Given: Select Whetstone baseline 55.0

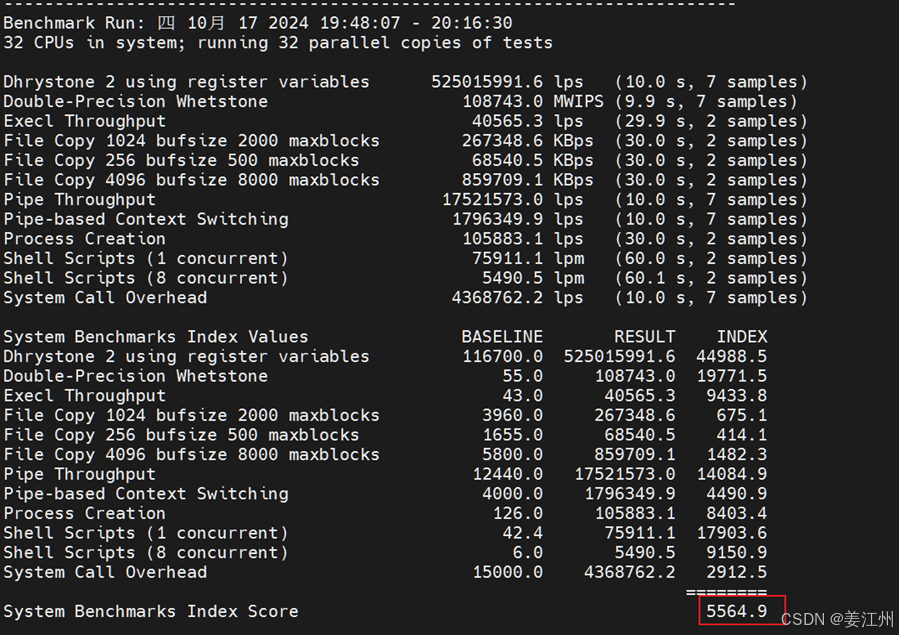Looking at the screenshot, I should coord(522,376).
